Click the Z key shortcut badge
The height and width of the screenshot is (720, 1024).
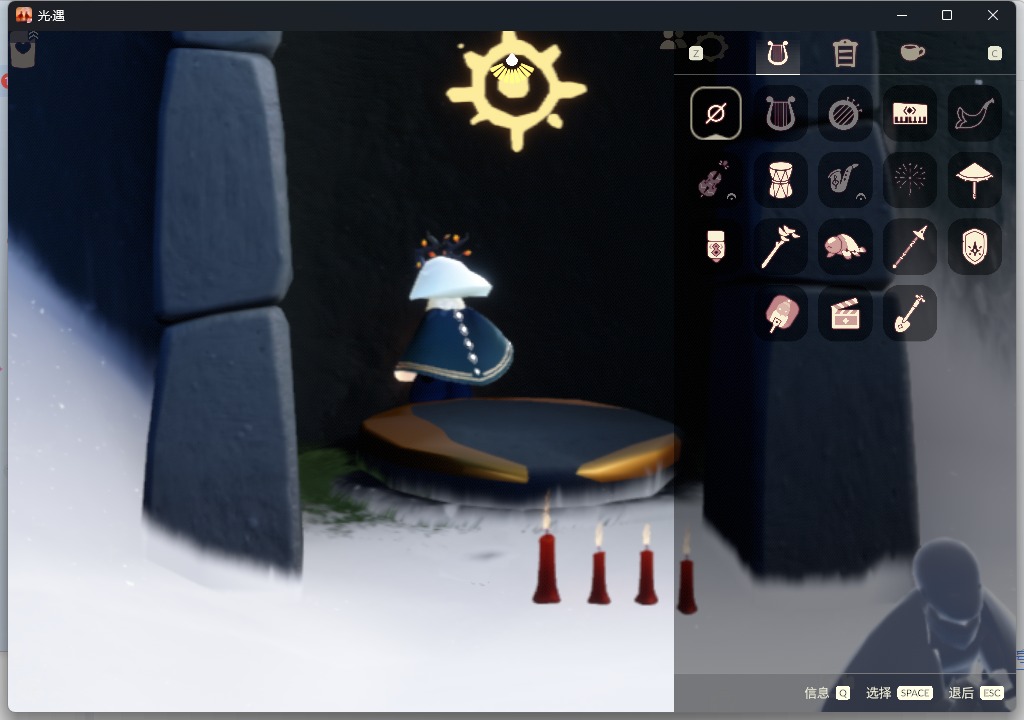point(696,54)
